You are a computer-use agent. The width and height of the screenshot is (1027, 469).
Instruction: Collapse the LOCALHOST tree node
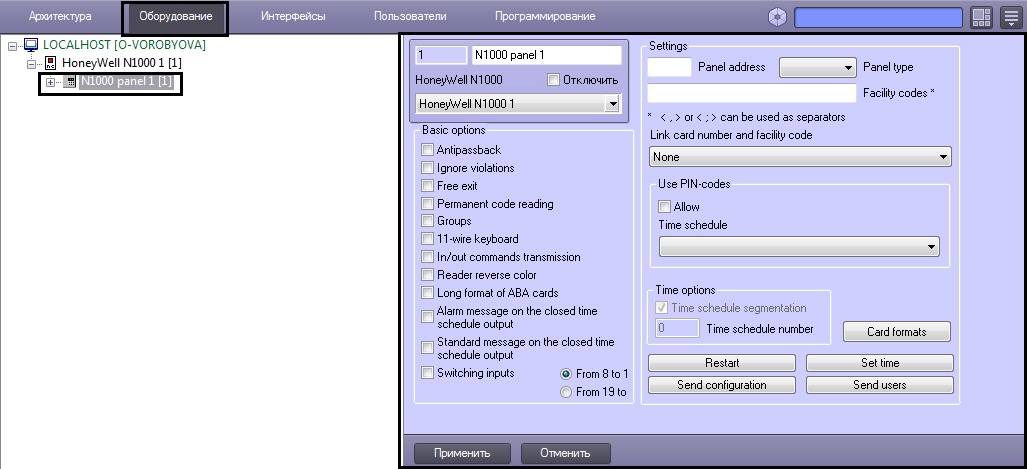pos(12,46)
